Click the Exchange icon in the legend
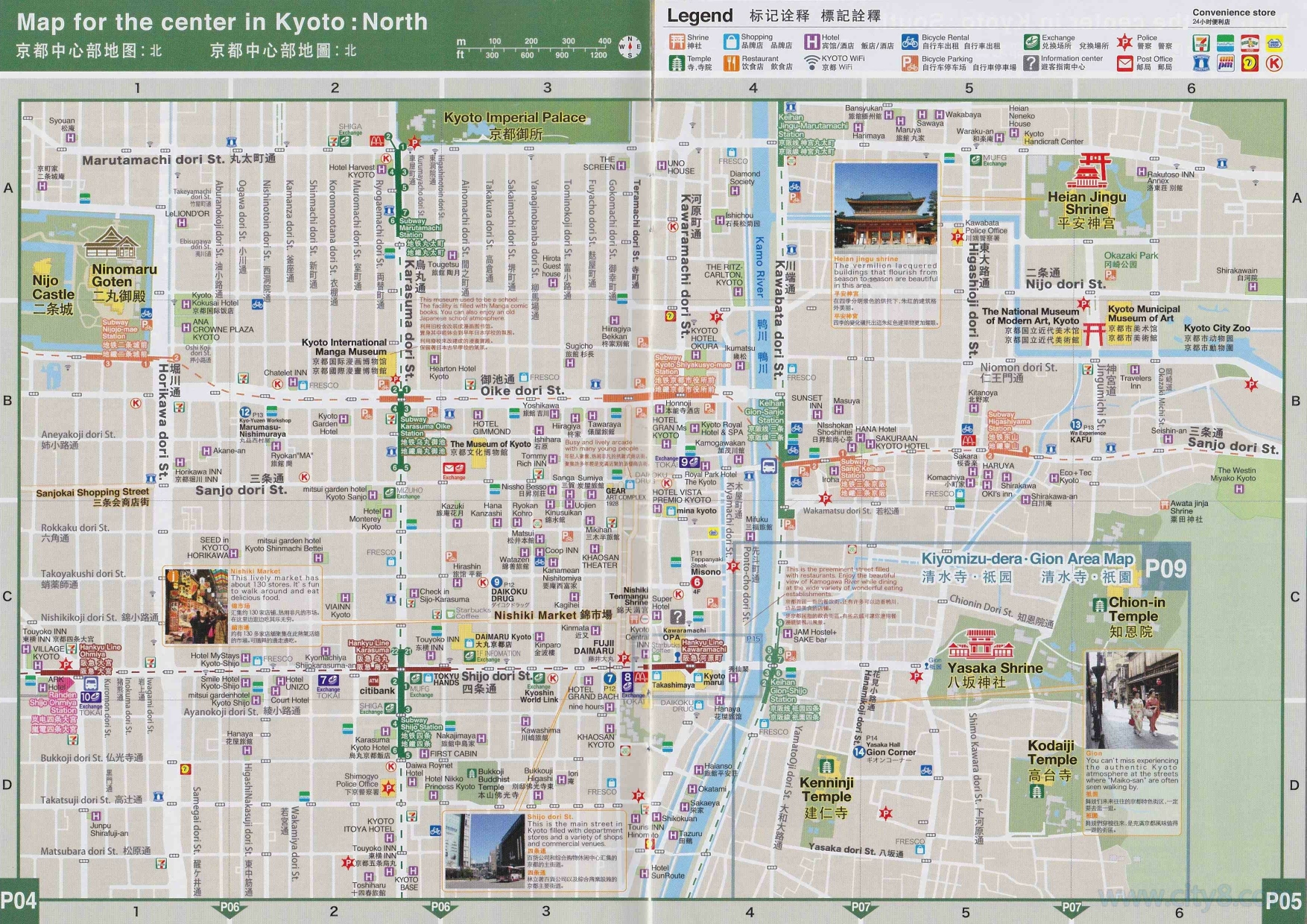 [x=1031, y=42]
